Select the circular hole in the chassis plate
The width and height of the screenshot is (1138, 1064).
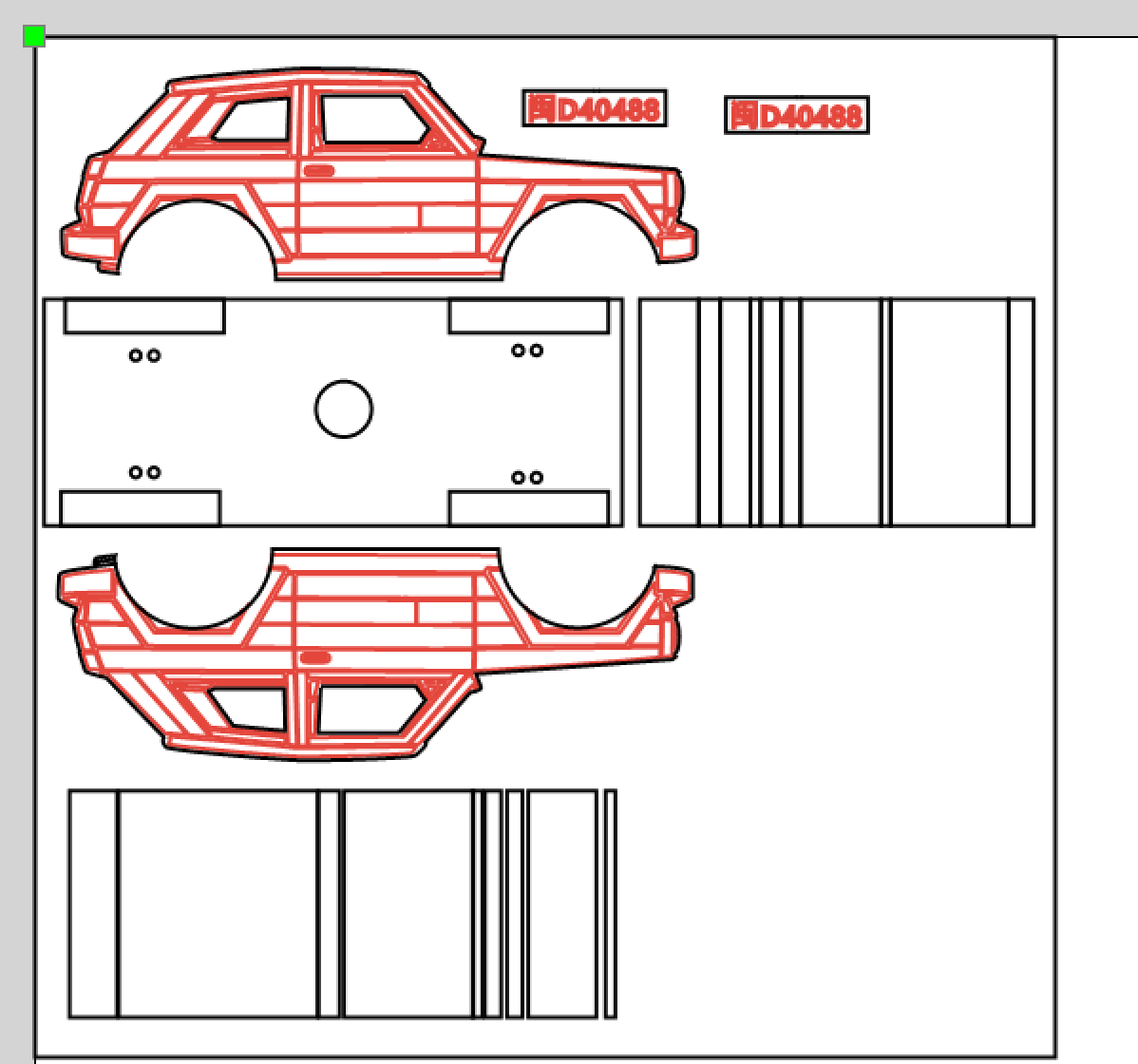click(343, 408)
